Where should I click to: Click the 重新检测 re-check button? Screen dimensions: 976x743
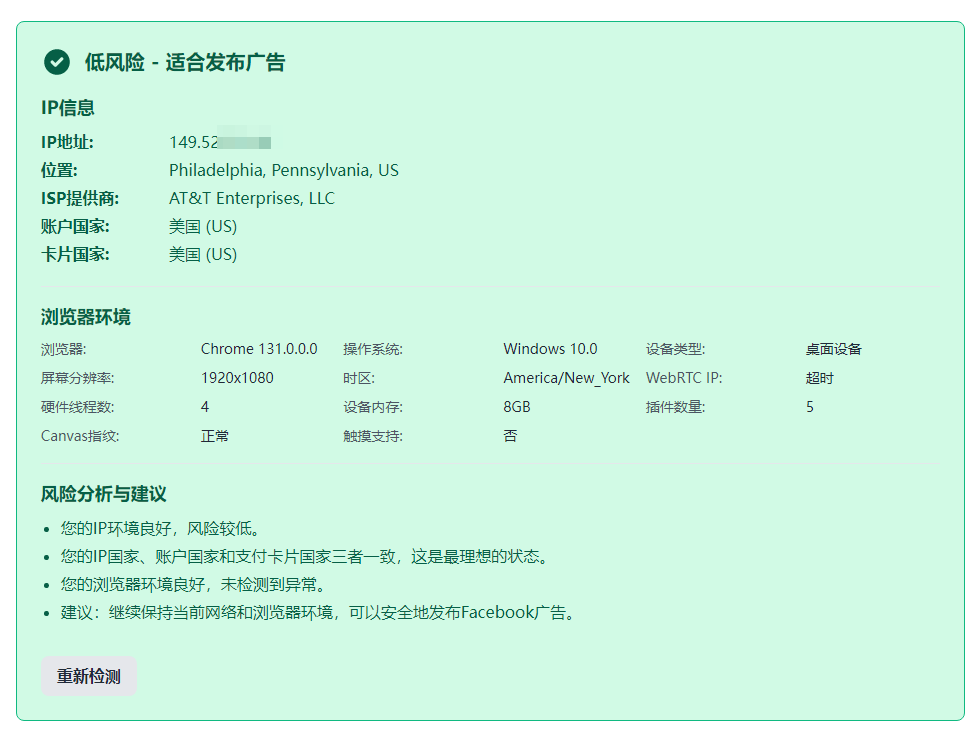(89, 676)
